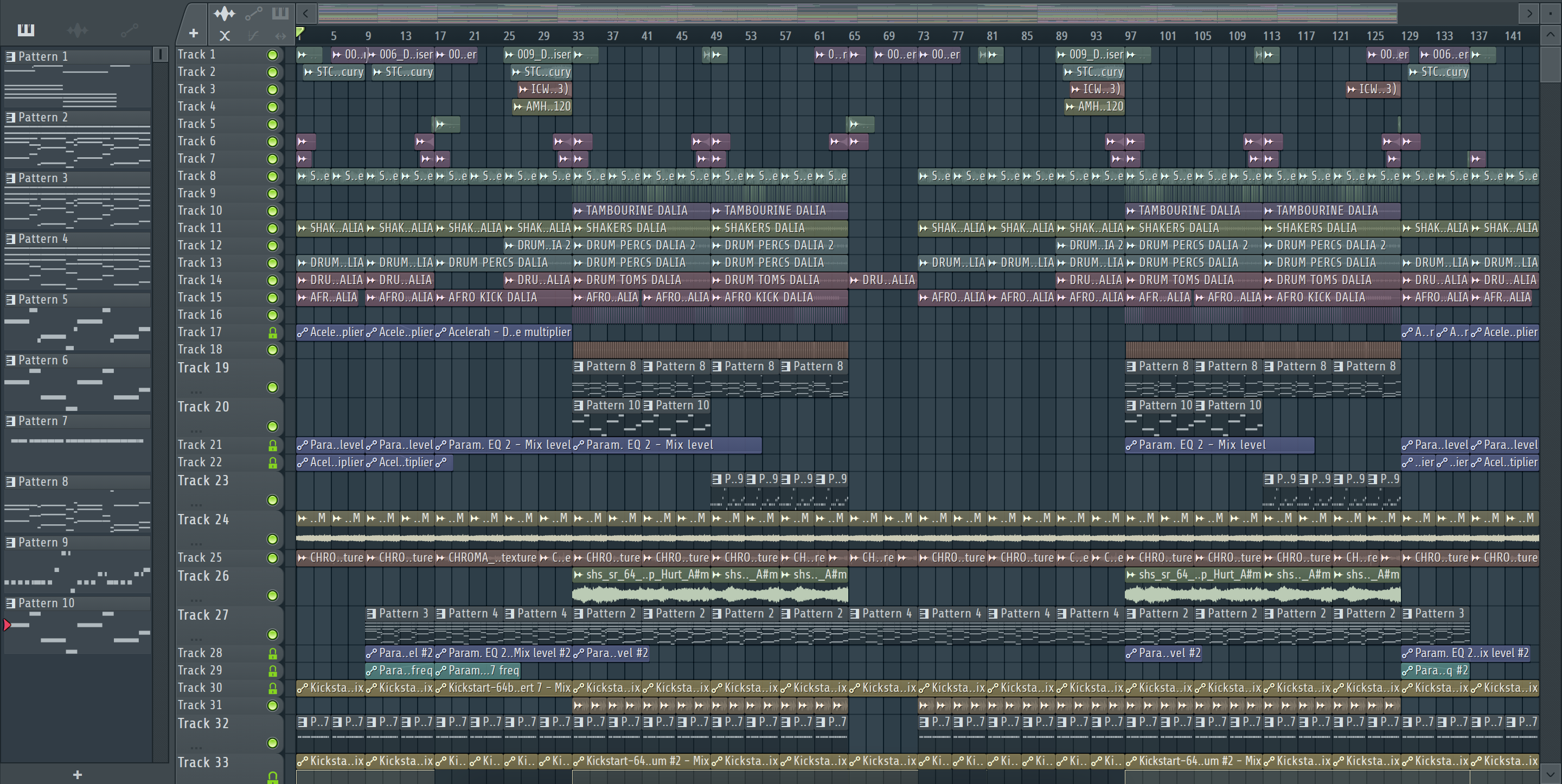Click the vertical scrollbar thumb at right

[x=1550, y=65]
